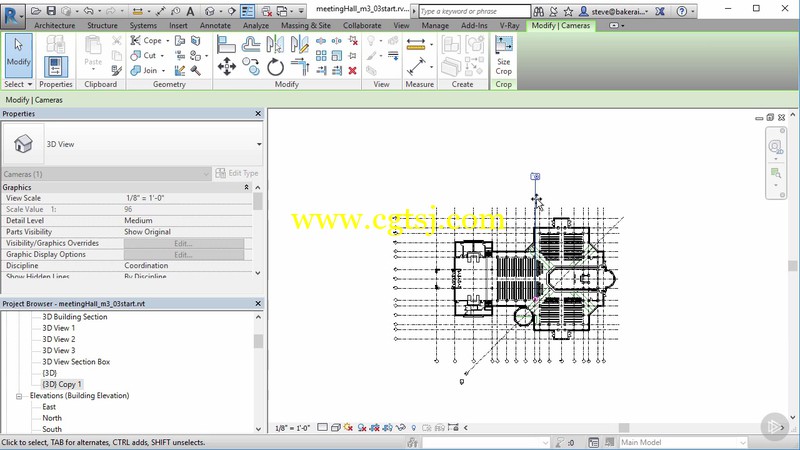Switch to the Massing & Site tab
This screenshot has width=800, height=450.
pos(306,25)
